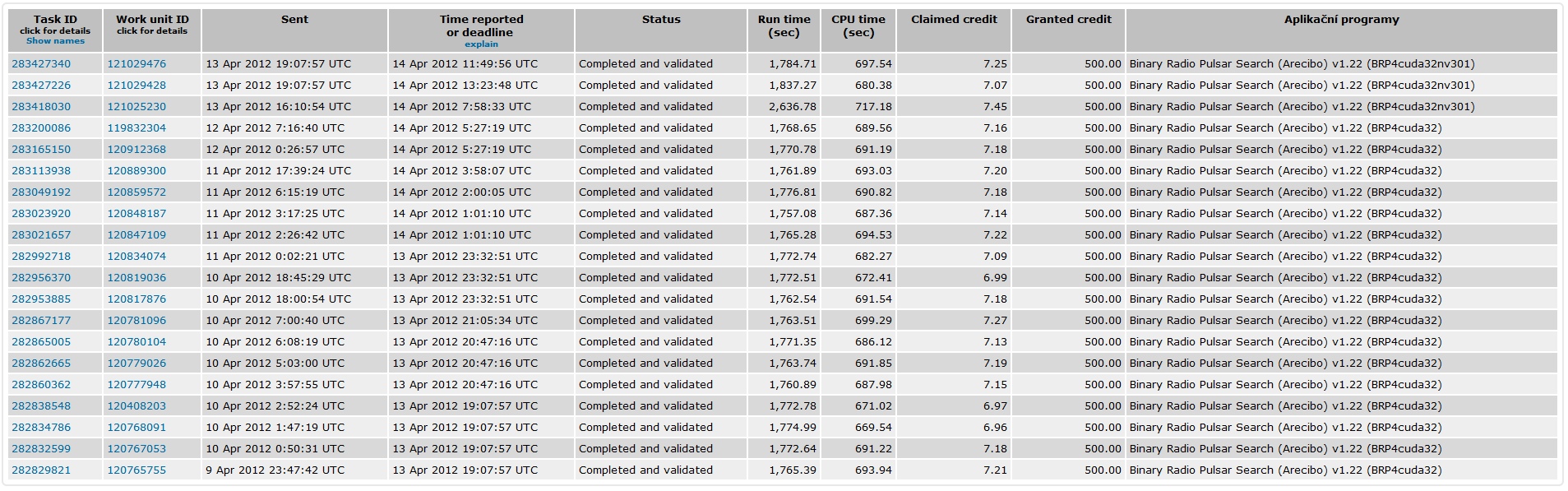Open work unit 120765755
This screenshot has height=491, width=1568.
coord(136,470)
